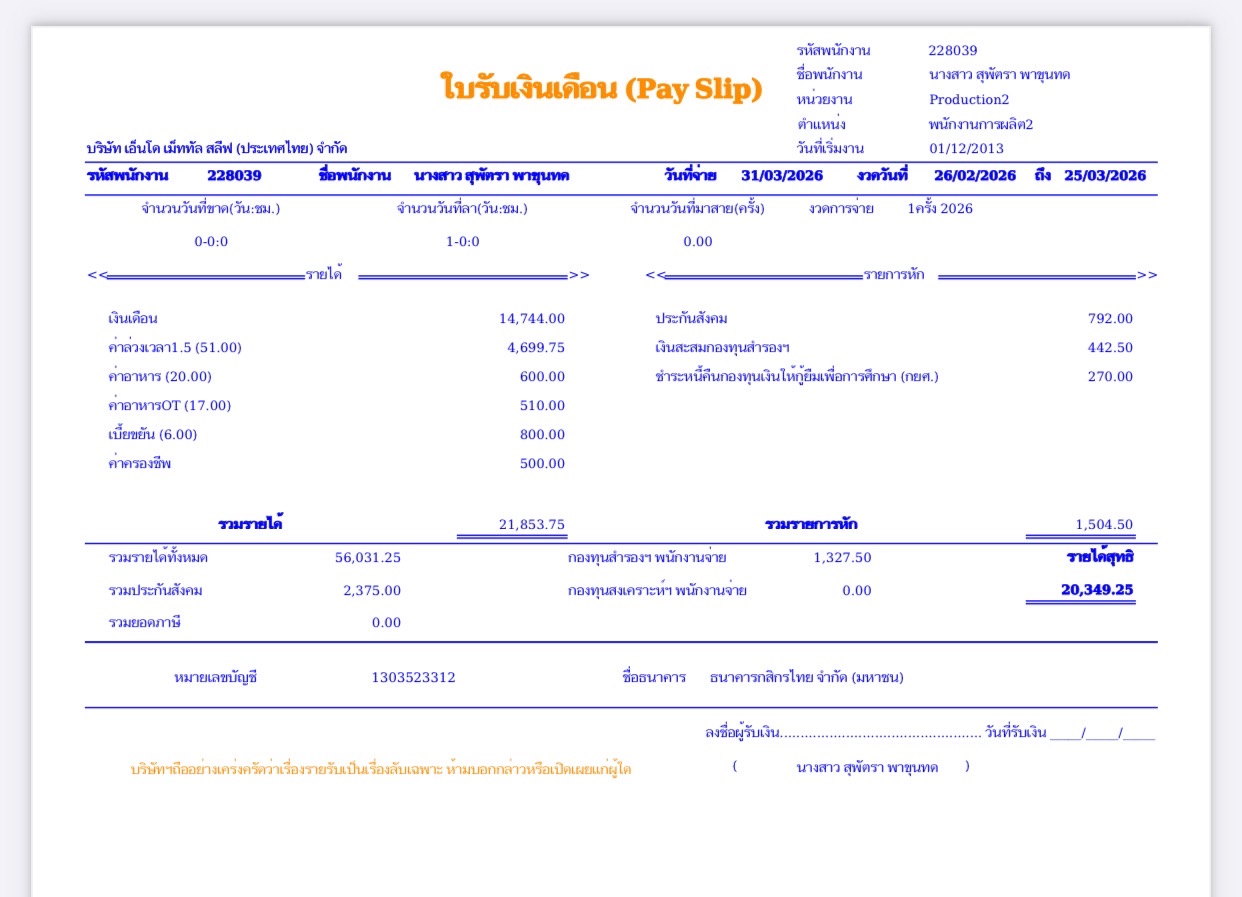Click the recipient signature dotted line
The height and width of the screenshot is (897, 1242).
[880, 734]
